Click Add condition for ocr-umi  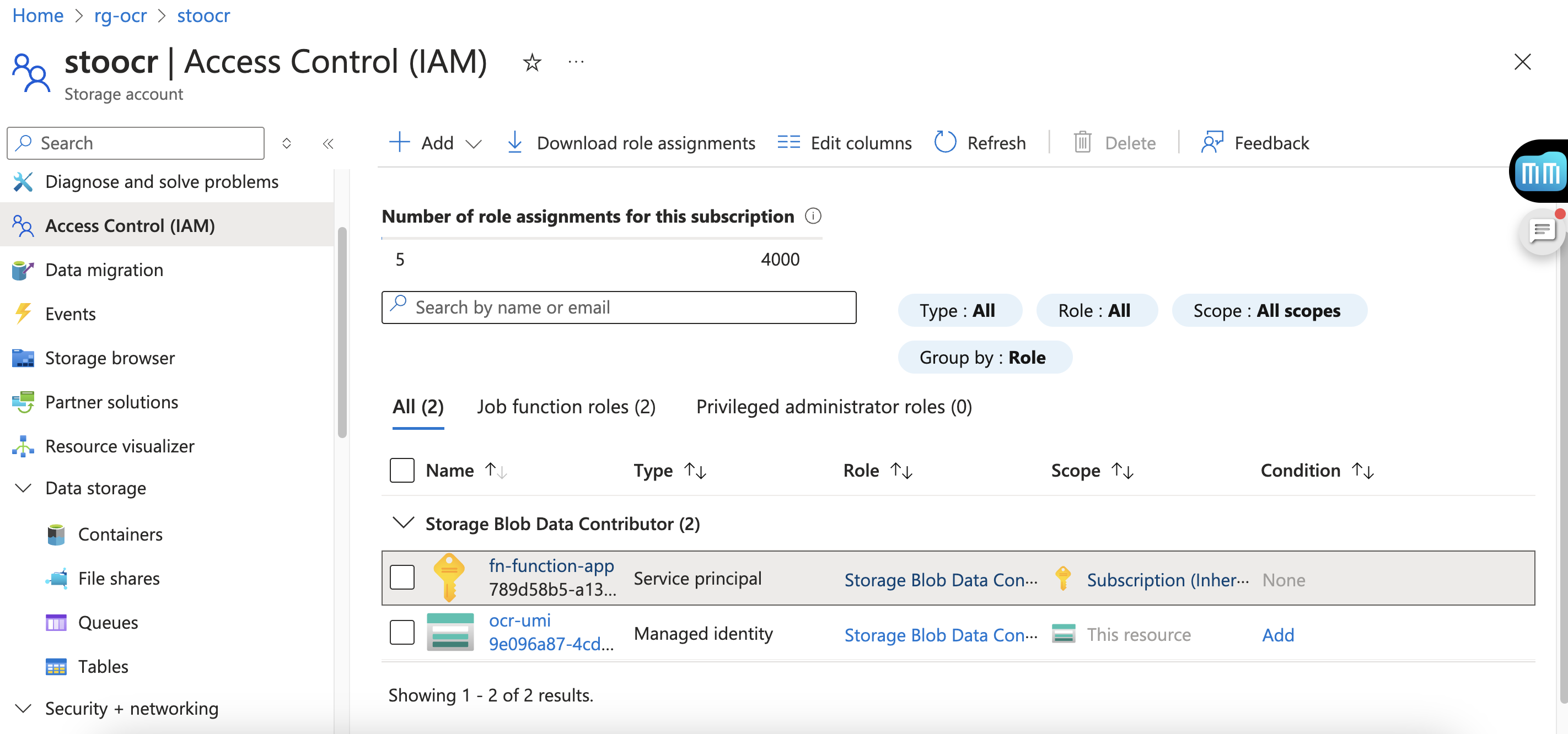[x=1278, y=635]
